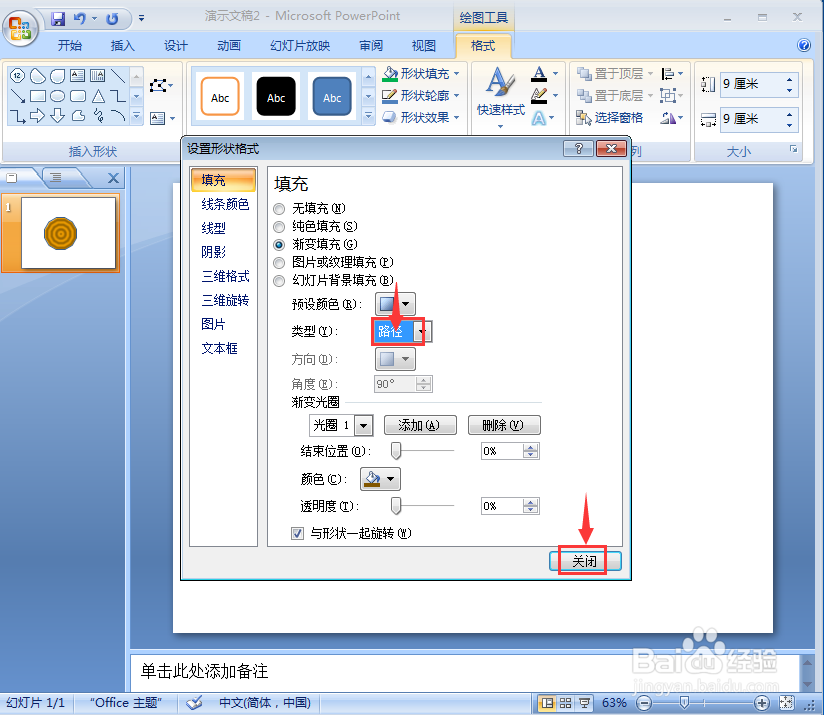Select Picture or texture fill (图片或纹理填充)
This screenshot has height=715, width=824.
[x=279, y=263]
